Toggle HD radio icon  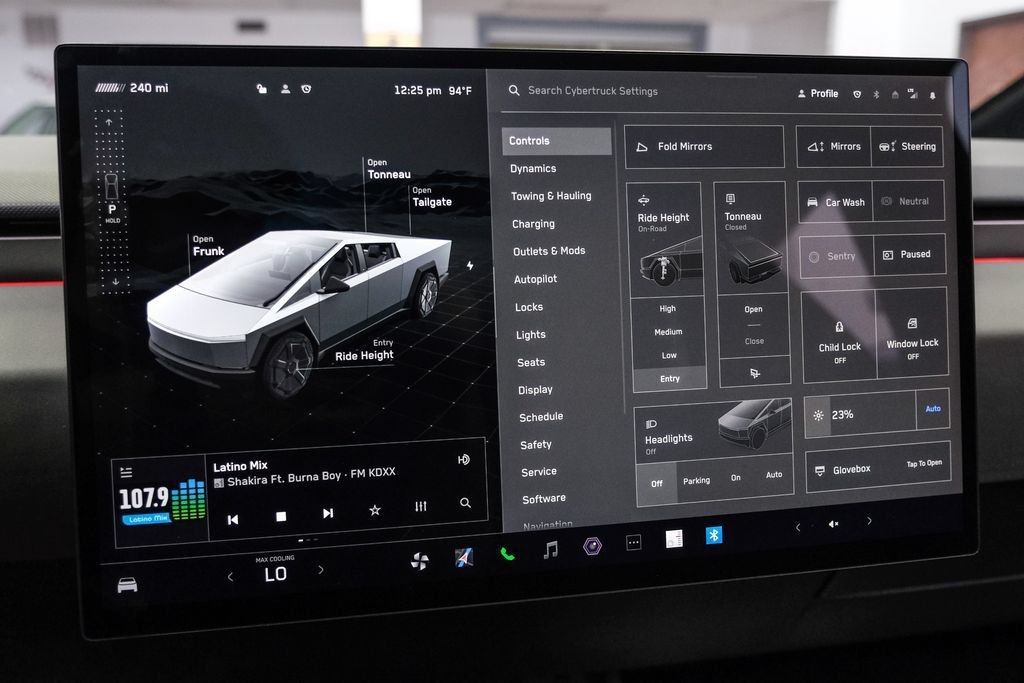point(464,460)
